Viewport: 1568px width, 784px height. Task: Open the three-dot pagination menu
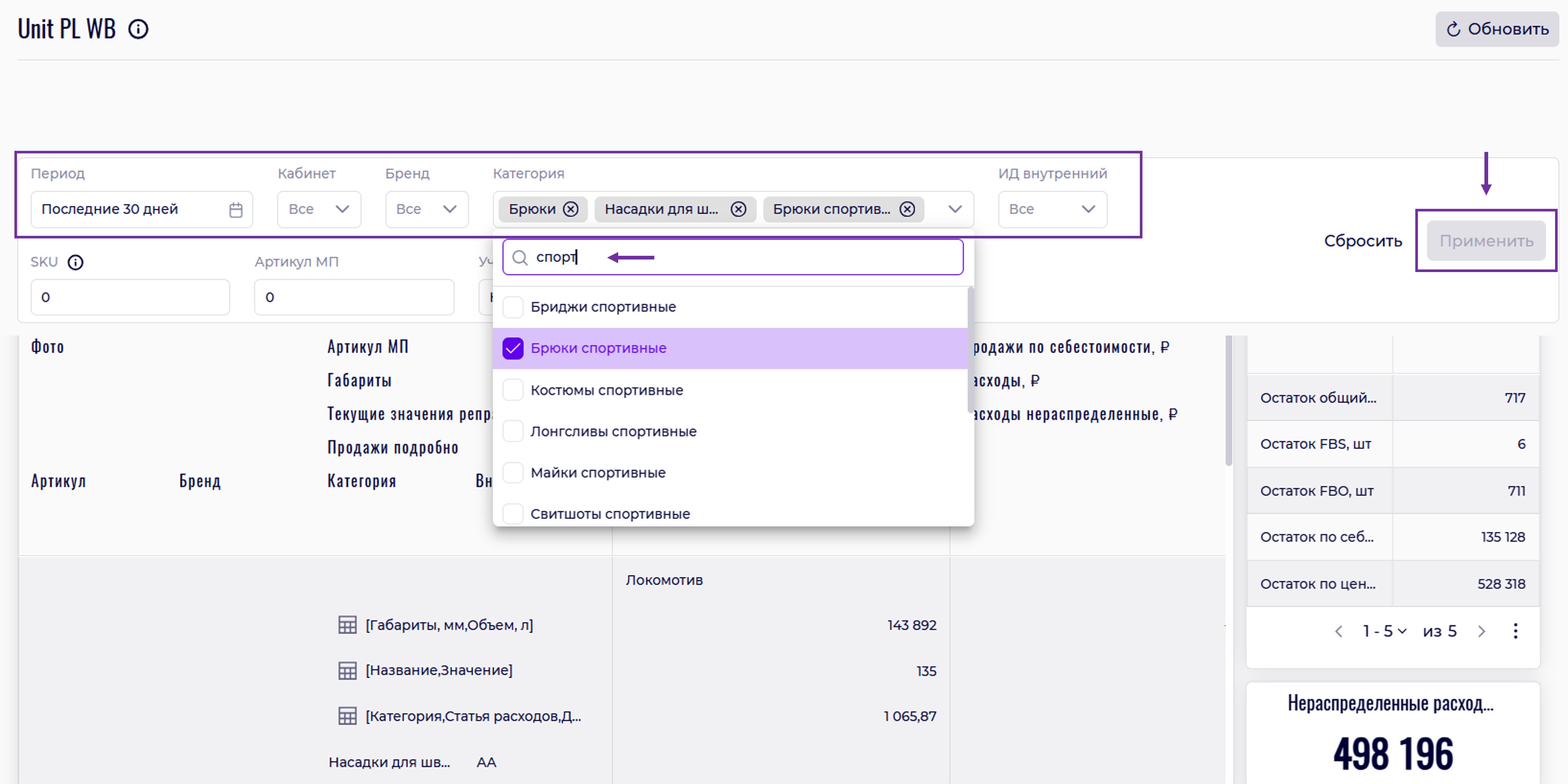point(1515,631)
